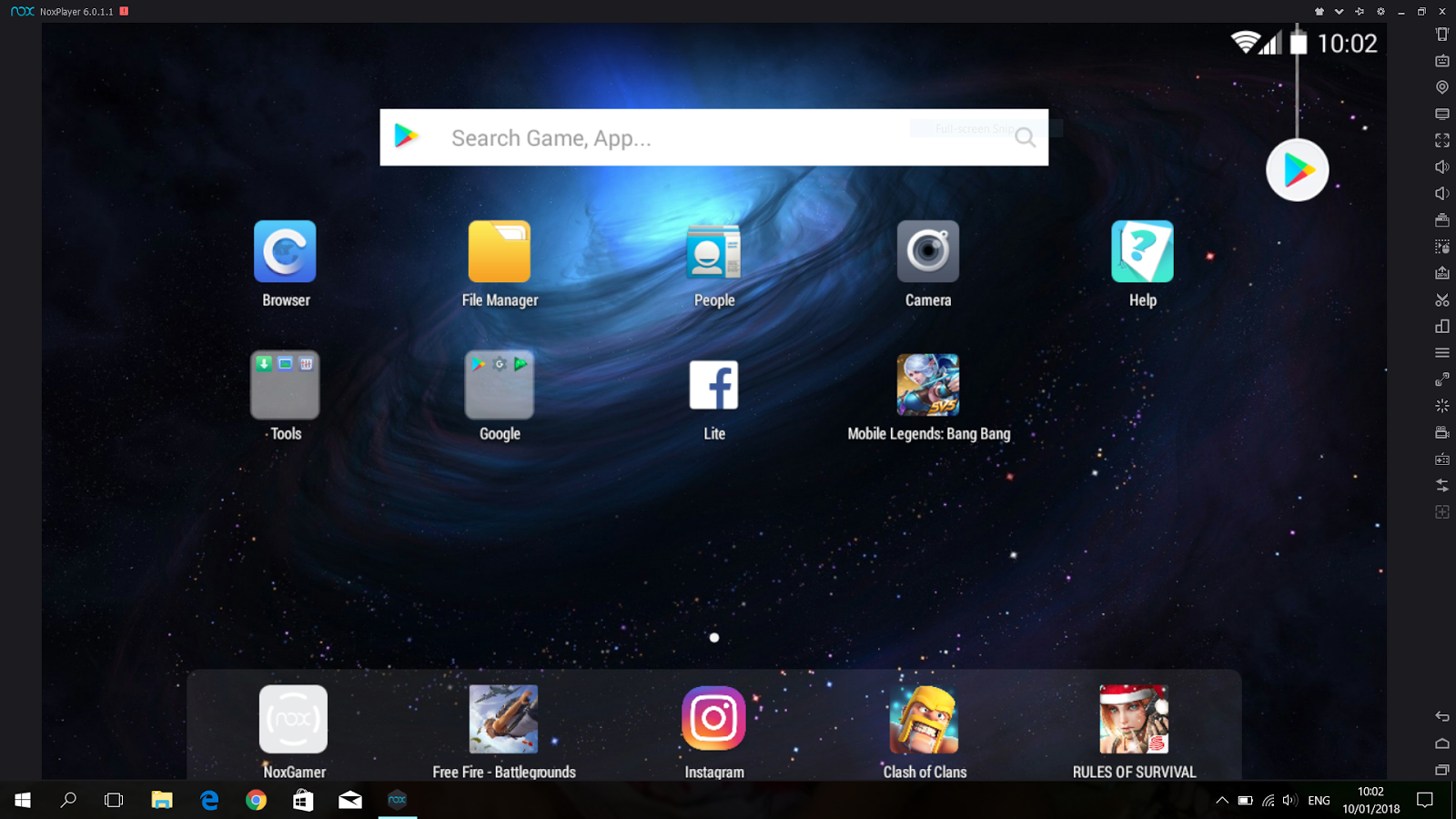Open virtual location pin tool
This screenshot has height=819, width=1456.
(x=1442, y=87)
